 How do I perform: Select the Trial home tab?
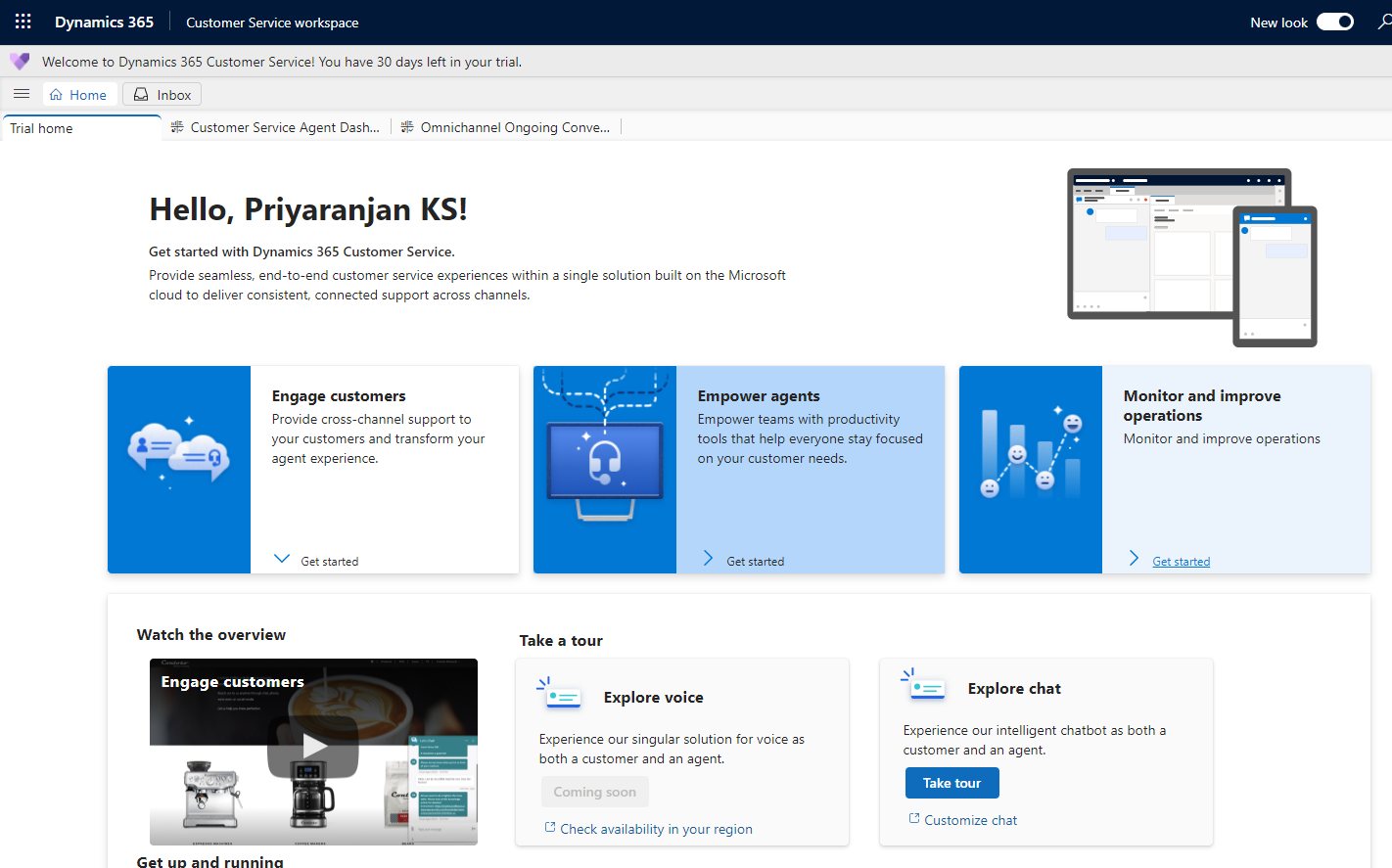(42, 128)
